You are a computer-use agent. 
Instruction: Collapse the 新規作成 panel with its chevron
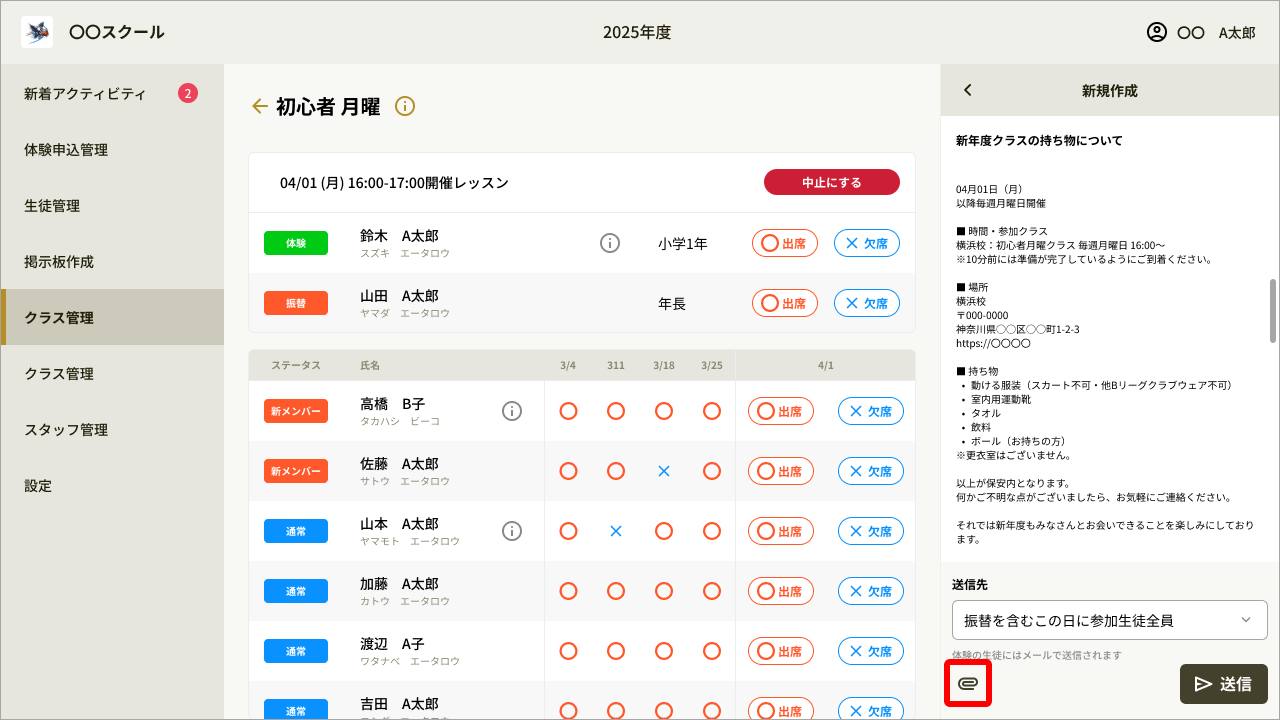click(x=967, y=89)
